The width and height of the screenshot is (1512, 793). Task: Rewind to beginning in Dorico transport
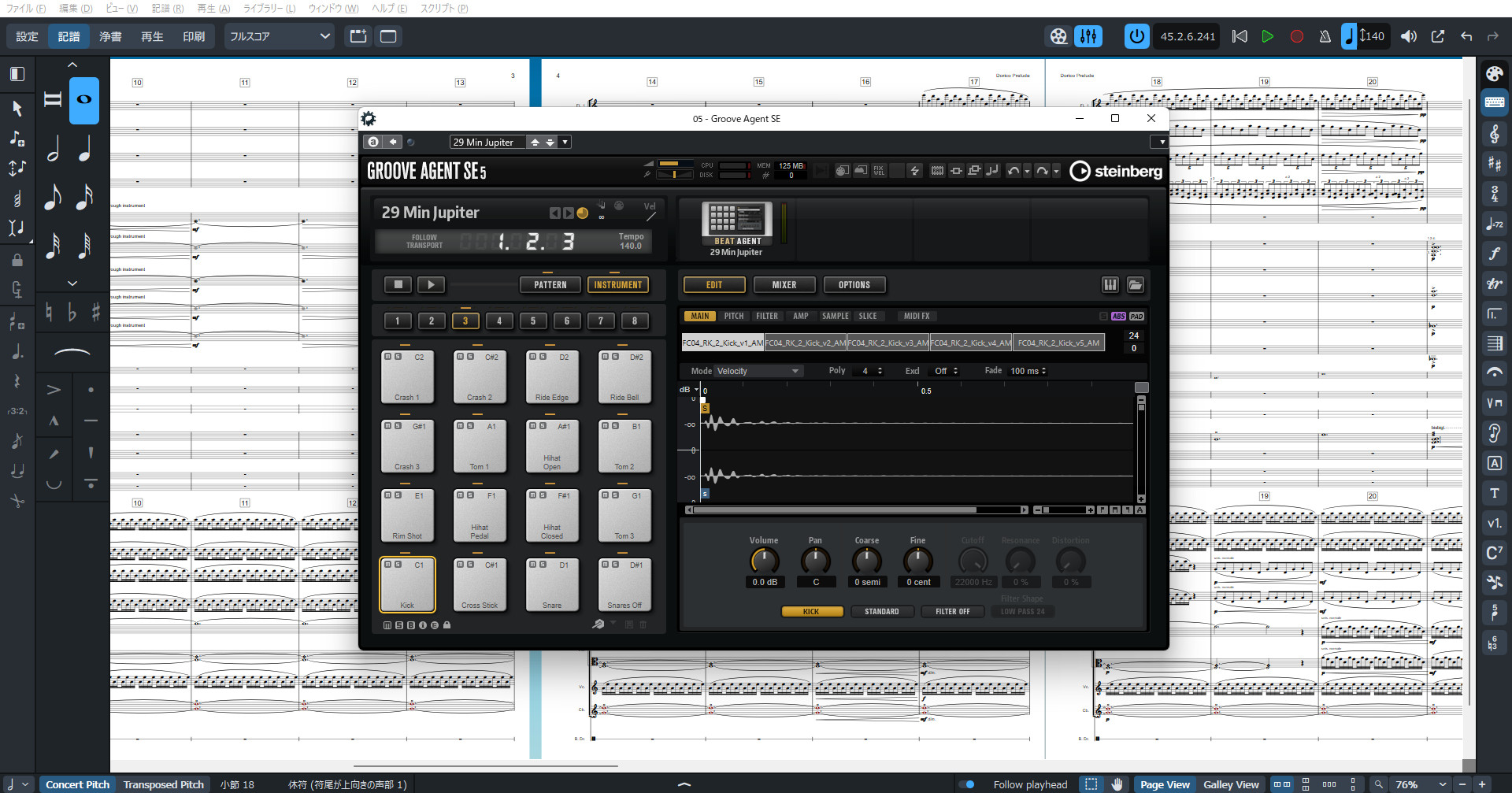coord(1240,36)
